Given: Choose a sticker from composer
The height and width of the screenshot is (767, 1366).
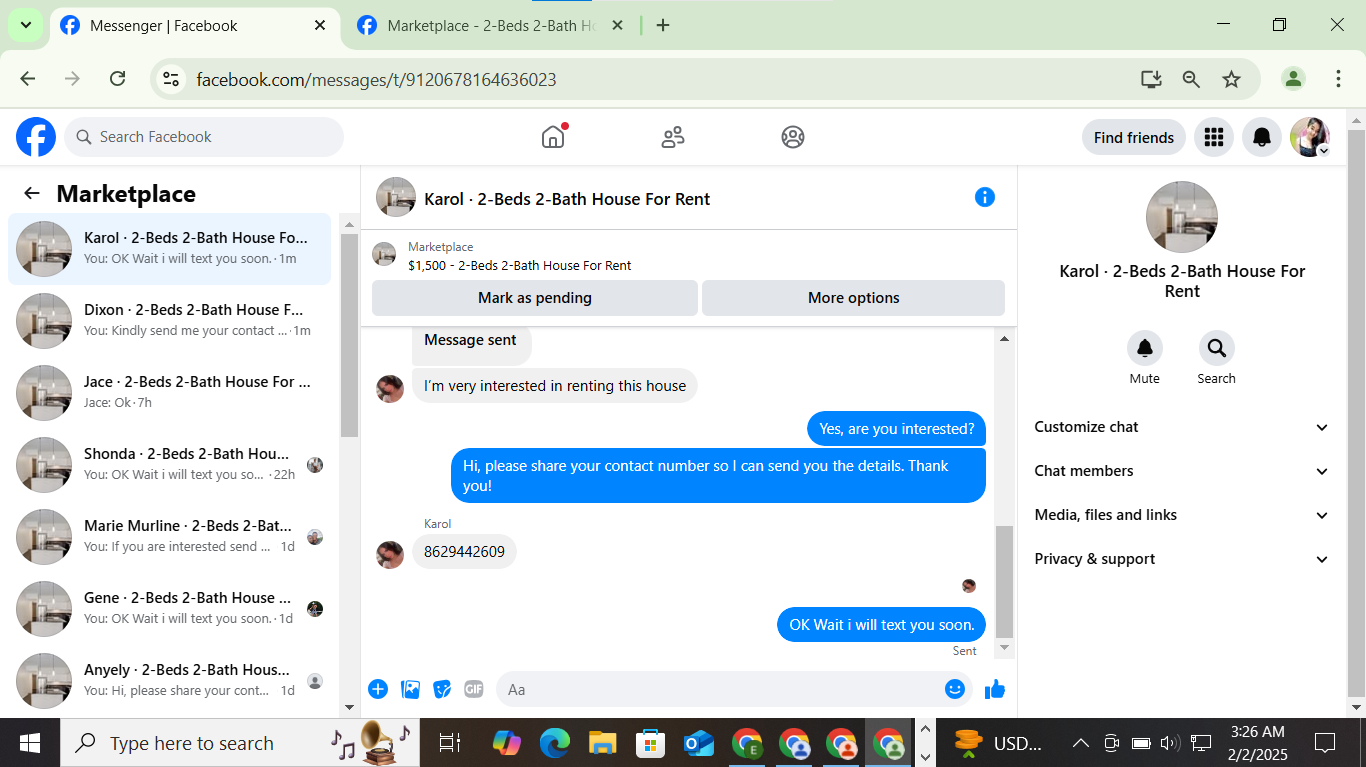Looking at the screenshot, I should pyautogui.click(x=442, y=689).
